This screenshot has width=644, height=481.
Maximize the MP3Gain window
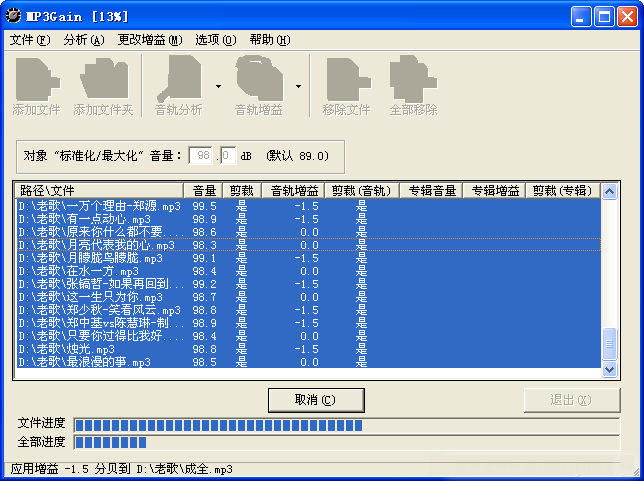604,17
